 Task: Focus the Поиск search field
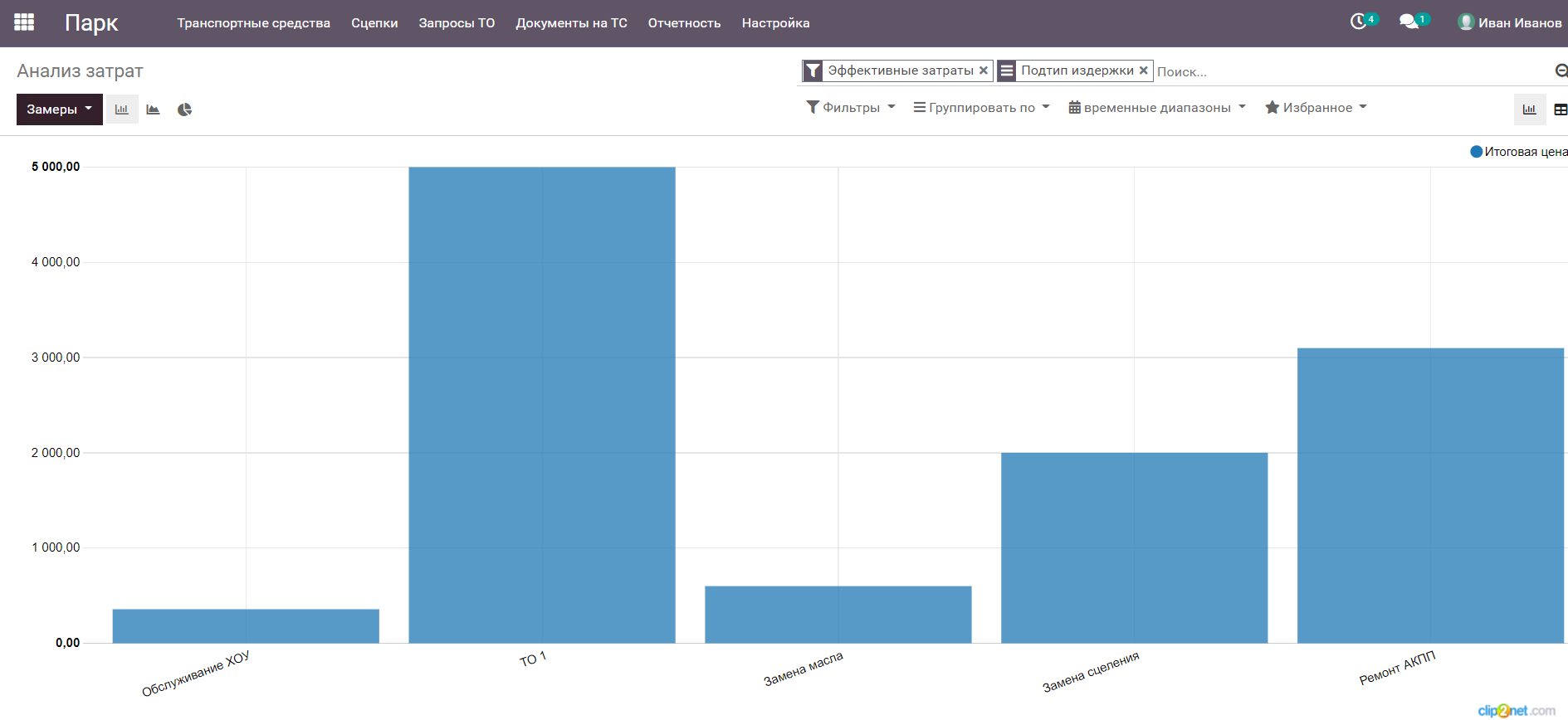(x=1345, y=72)
